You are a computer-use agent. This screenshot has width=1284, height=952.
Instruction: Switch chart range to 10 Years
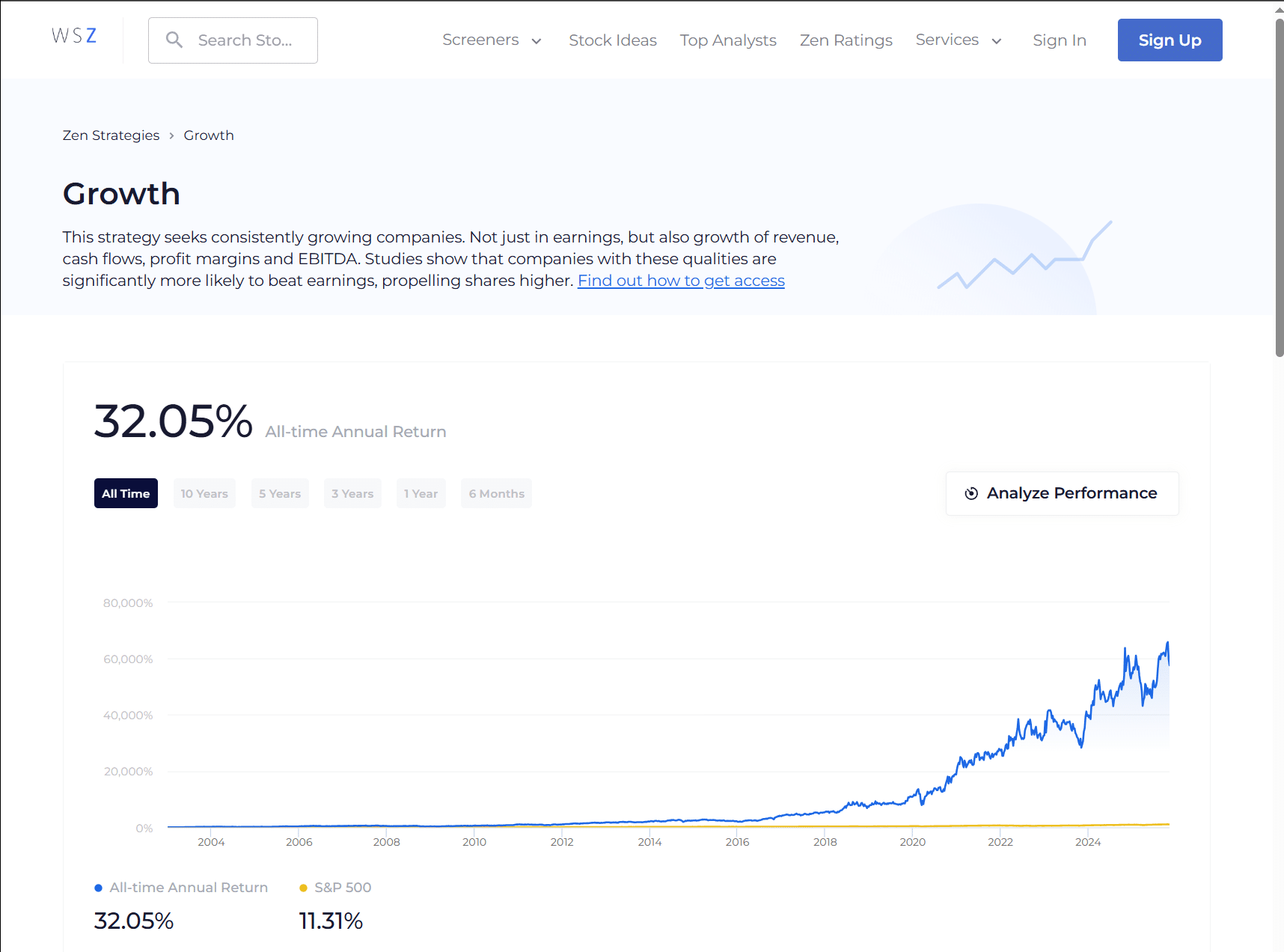coord(204,493)
